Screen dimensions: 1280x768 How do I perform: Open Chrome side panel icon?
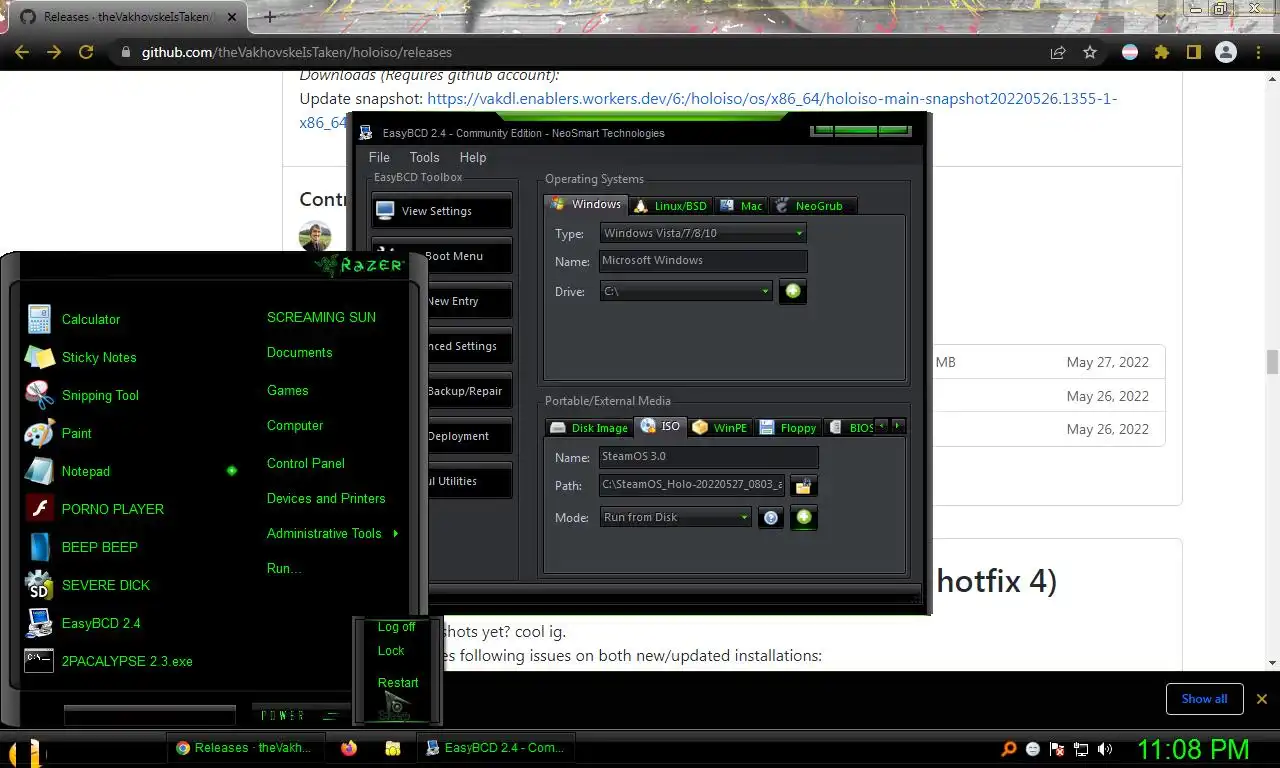coord(1194,52)
